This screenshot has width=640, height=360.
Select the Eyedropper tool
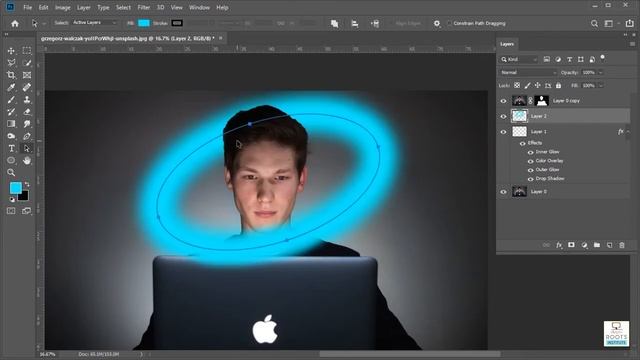(11, 87)
